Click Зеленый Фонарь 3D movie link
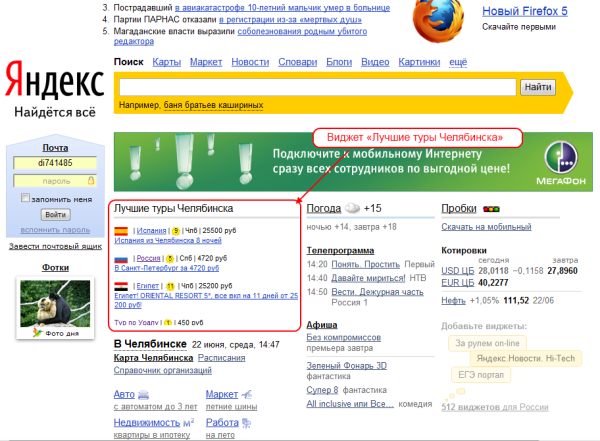Screen dimensions: 600x441 [346, 366]
